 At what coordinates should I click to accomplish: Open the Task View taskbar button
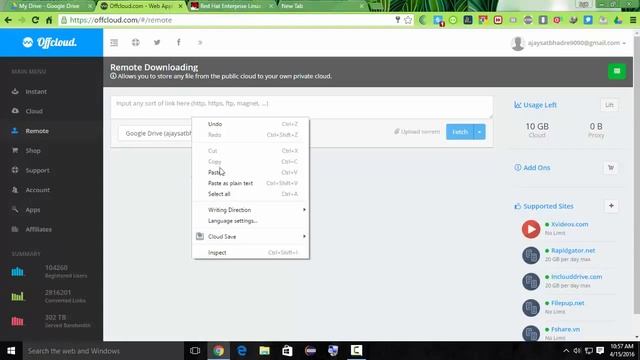[x=195, y=351]
